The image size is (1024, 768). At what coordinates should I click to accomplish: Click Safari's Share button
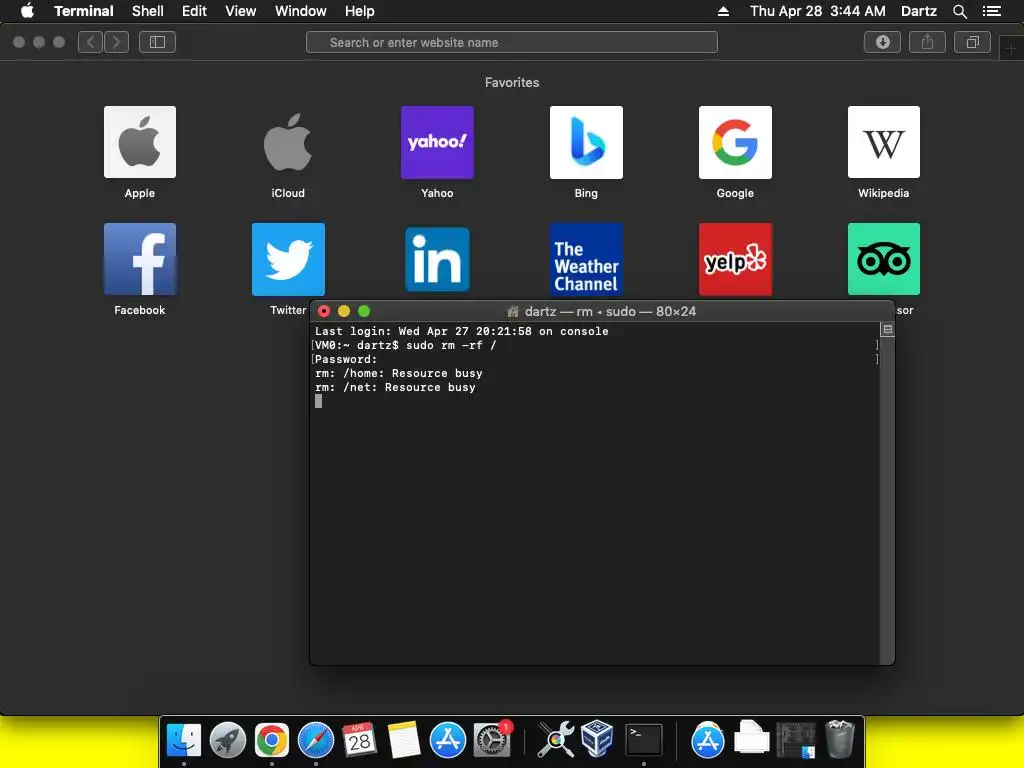927,42
